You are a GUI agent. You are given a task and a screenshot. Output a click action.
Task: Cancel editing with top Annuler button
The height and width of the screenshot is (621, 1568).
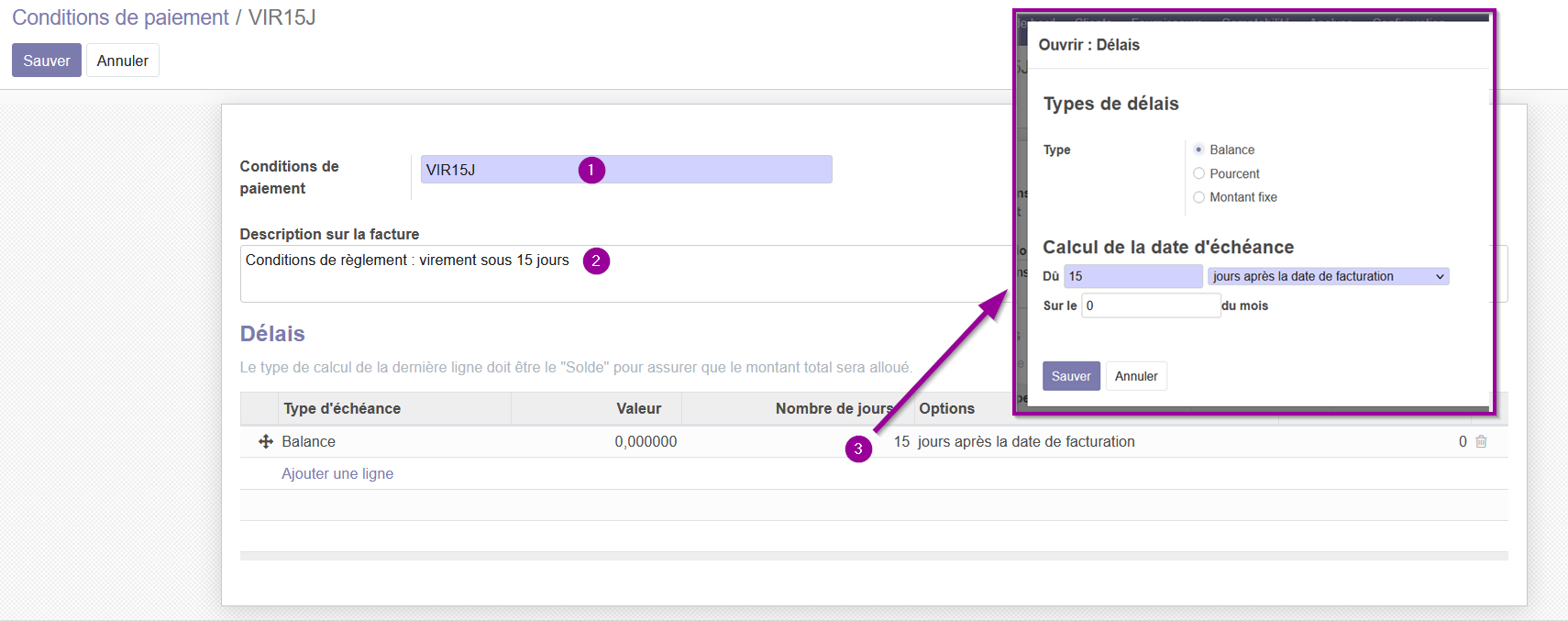click(123, 61)
